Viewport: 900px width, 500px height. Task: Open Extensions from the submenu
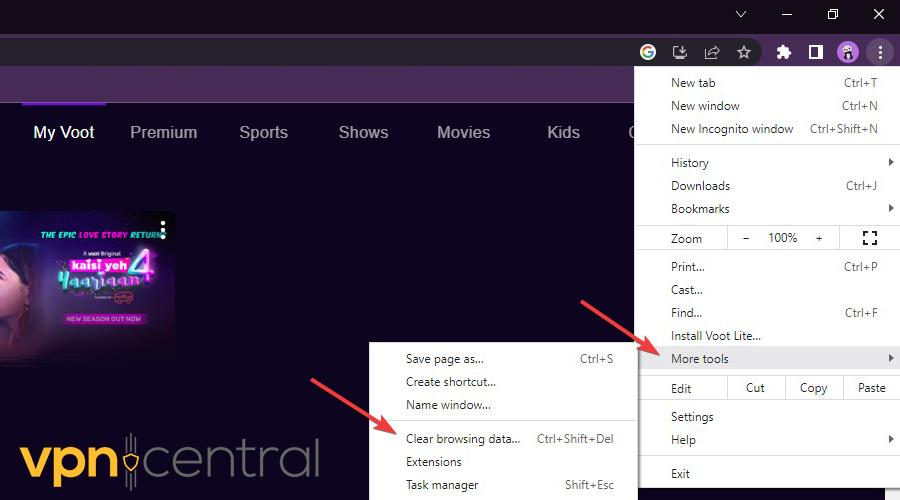(x=503, y=462)
